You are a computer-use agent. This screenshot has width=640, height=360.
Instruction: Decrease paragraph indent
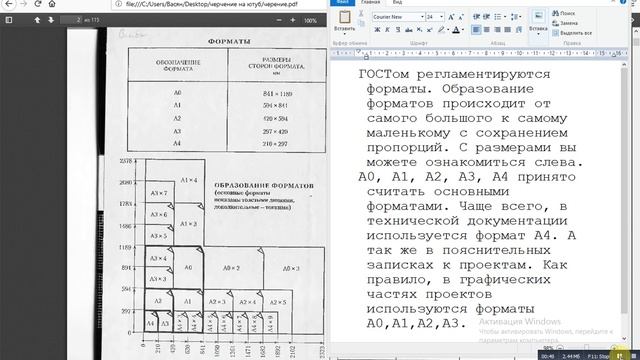click(476, 17)
